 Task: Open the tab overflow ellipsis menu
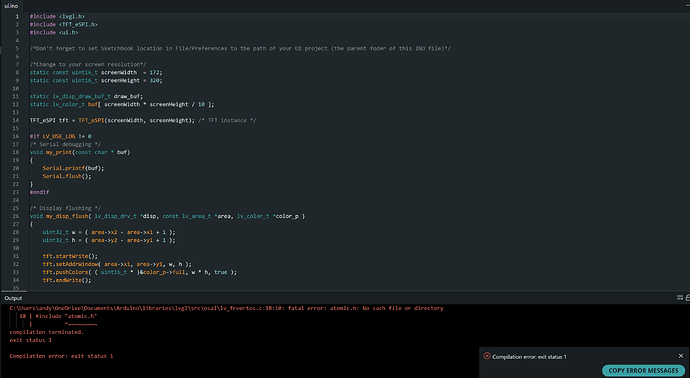pos(687,5)
